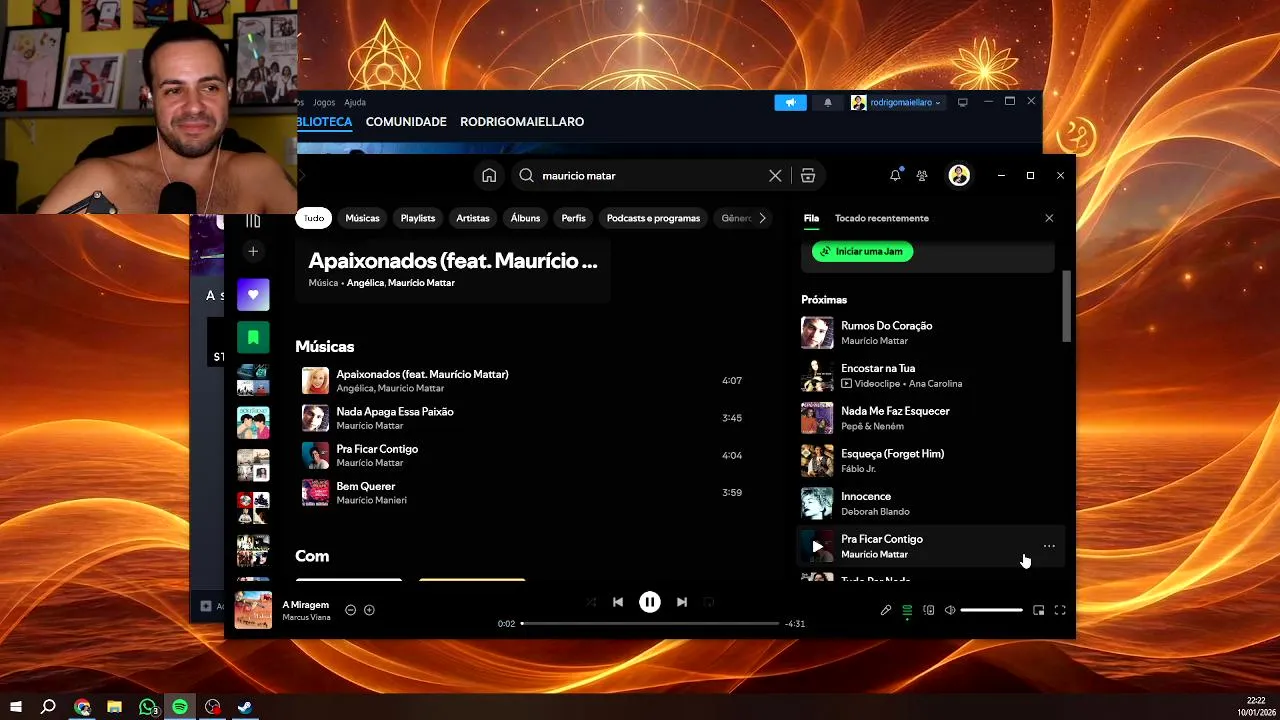1280x720 pixels.
Task: Filter results by Podcasts e programas
Action: tap(653, 218)
